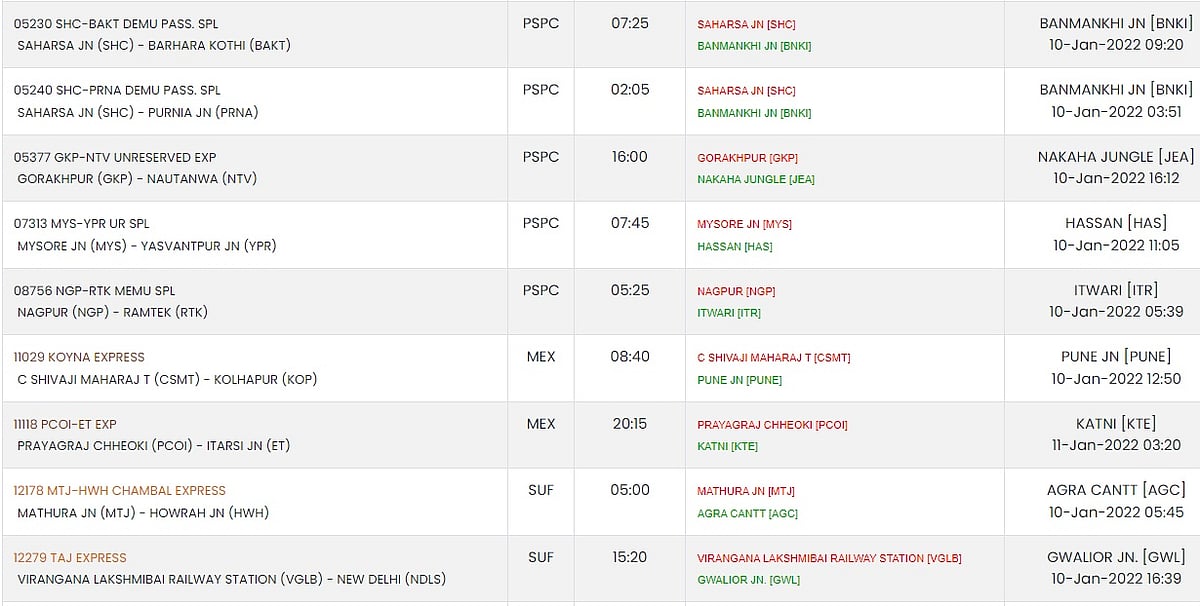
Task: Open the 11118 PCOI-ET EXP train link
Action: 65,424
